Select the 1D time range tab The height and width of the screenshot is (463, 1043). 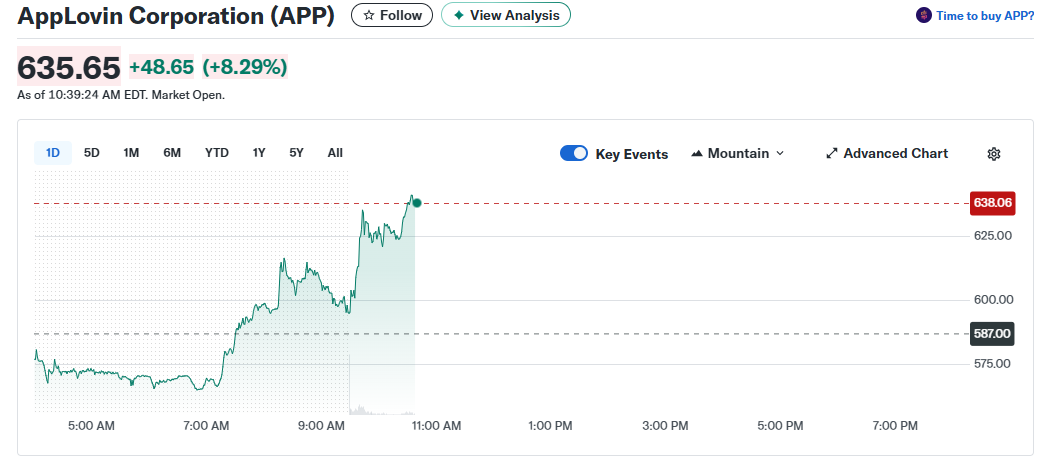53,153
